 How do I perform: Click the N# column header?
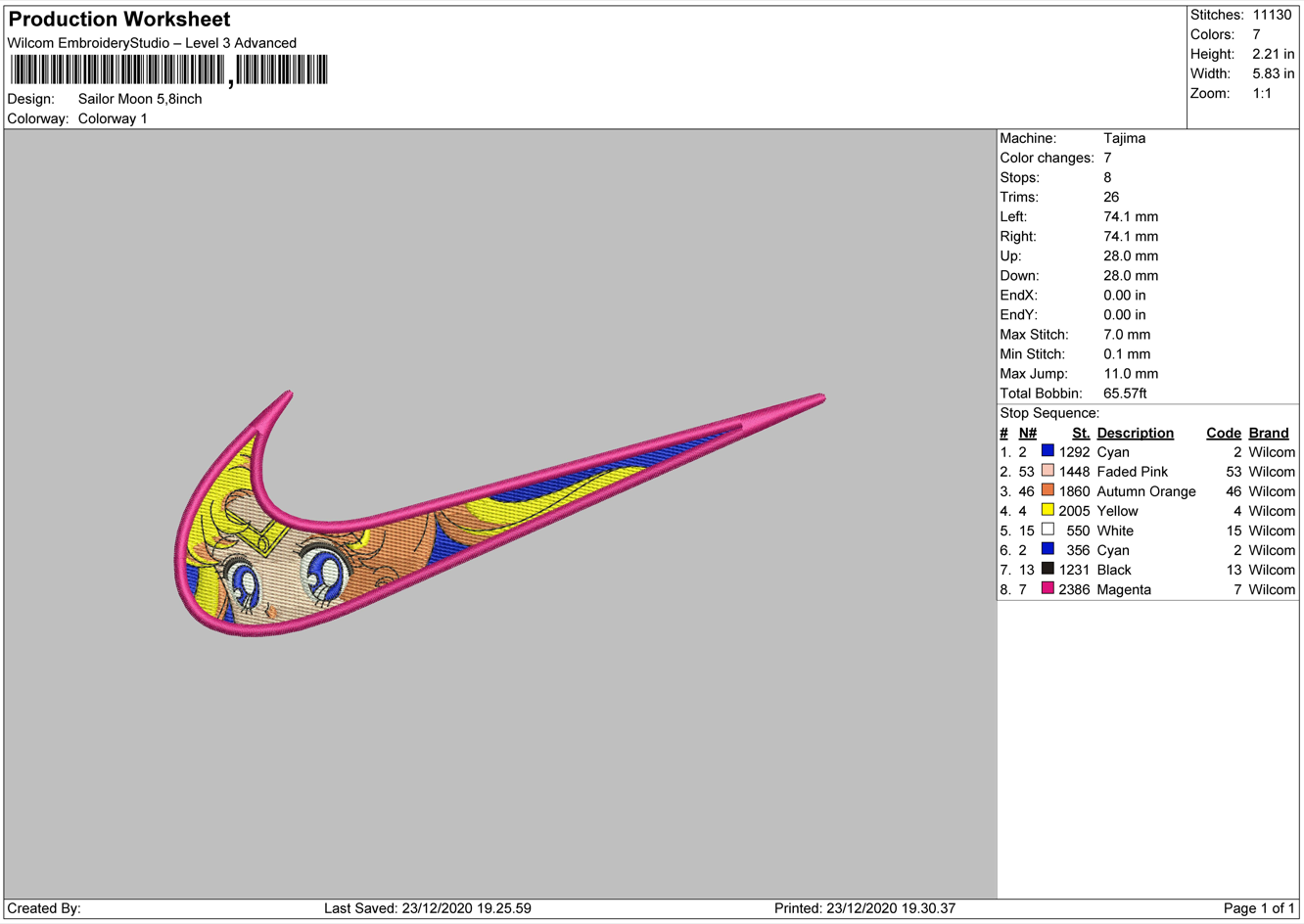pos(1027,433)
